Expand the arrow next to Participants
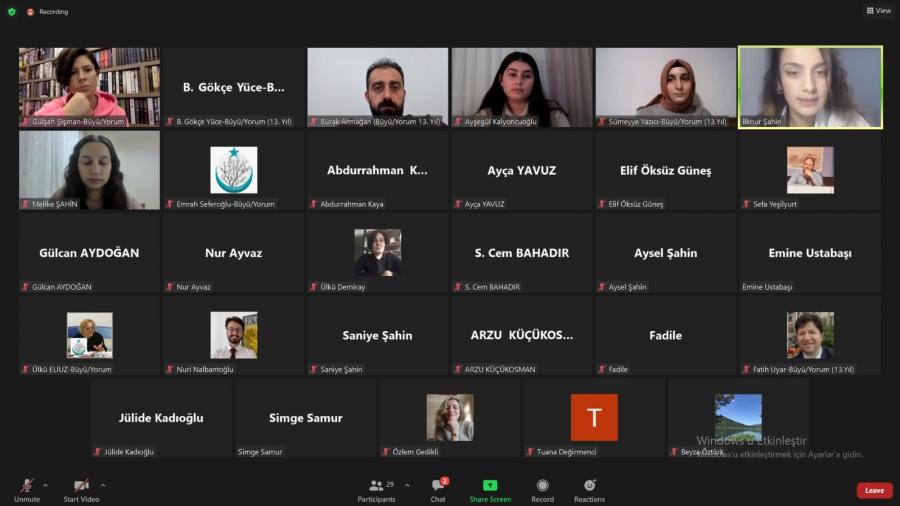This screenshot has height=506, width=900. click(407, 485)
